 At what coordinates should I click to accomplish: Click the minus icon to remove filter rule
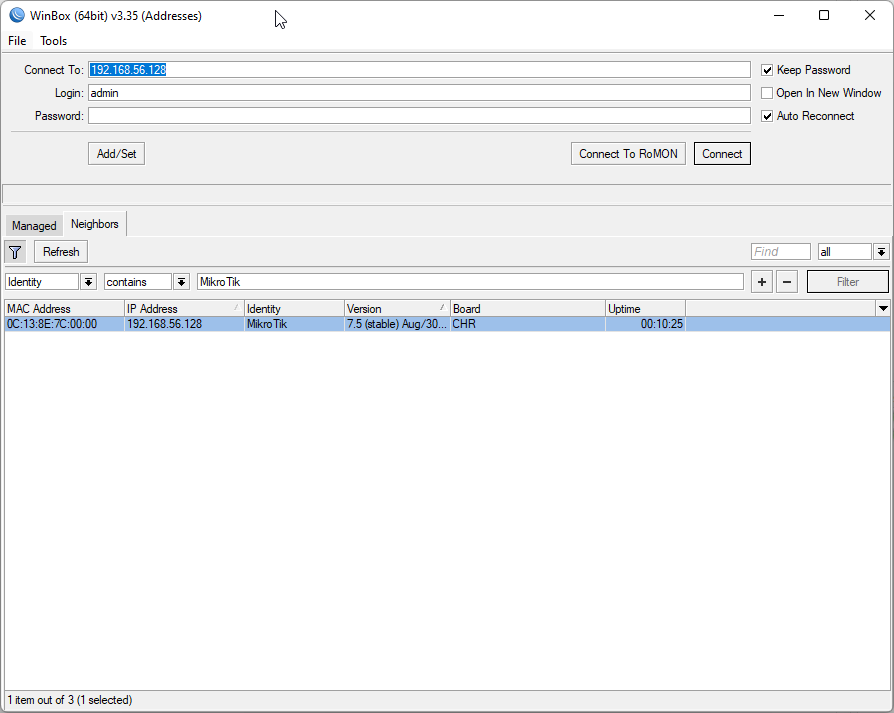(x=787, y=281)
